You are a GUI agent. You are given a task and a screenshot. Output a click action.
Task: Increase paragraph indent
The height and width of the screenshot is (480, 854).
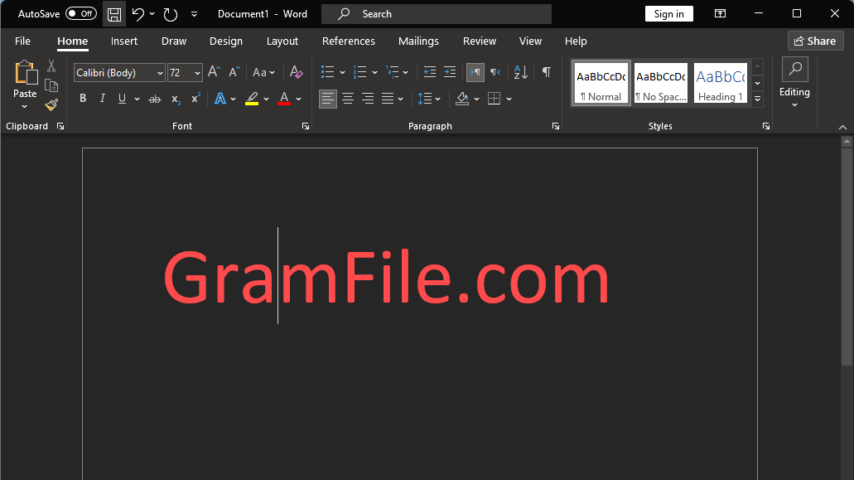(449, 72)
